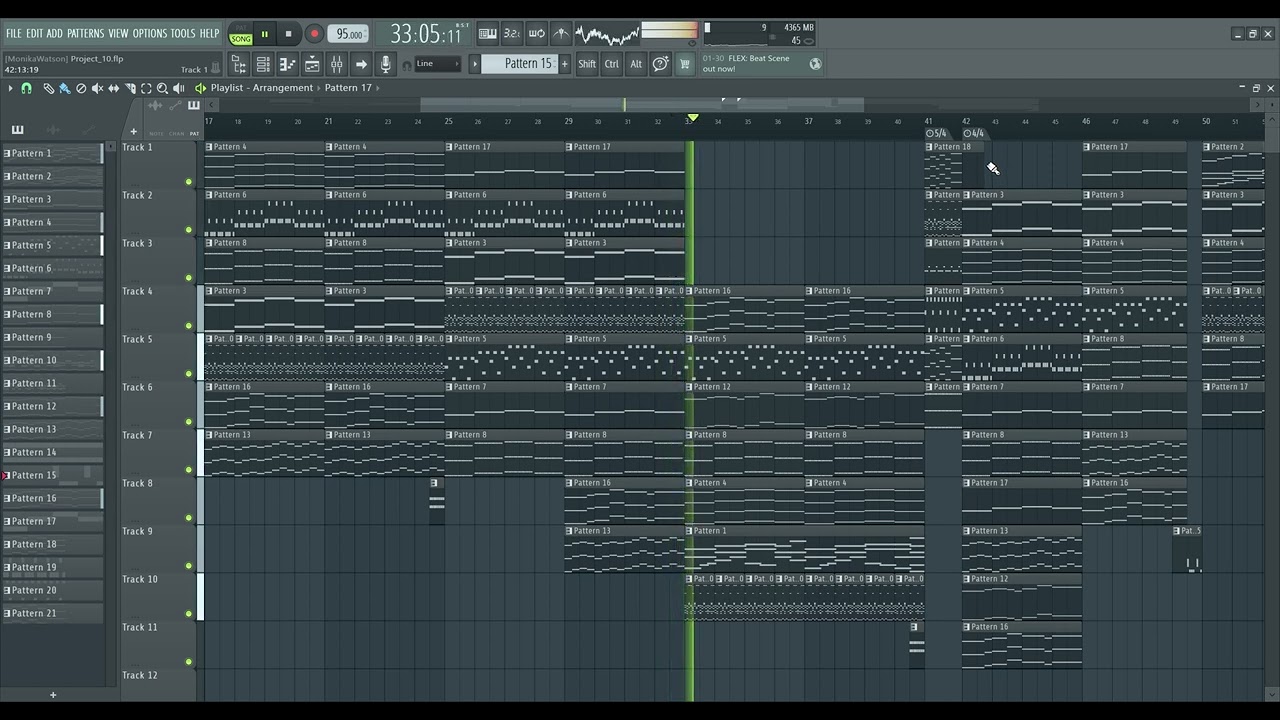
Task: Open the FILE menu
Action: (13, 33)
